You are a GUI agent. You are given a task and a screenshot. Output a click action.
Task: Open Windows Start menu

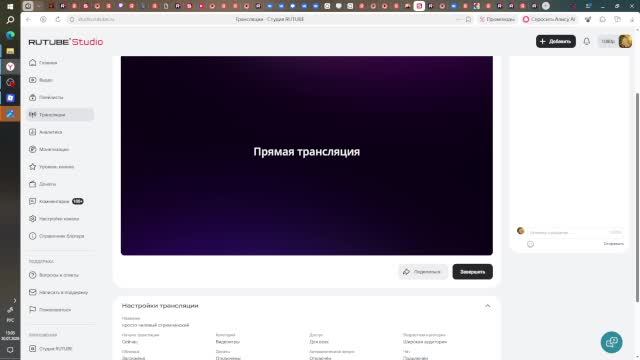10,6
